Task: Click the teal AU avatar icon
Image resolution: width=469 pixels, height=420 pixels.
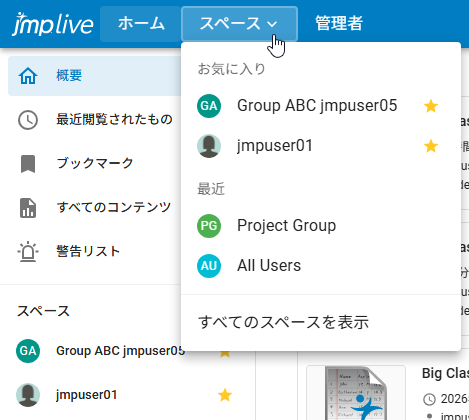Action: (x=209, y=266)
